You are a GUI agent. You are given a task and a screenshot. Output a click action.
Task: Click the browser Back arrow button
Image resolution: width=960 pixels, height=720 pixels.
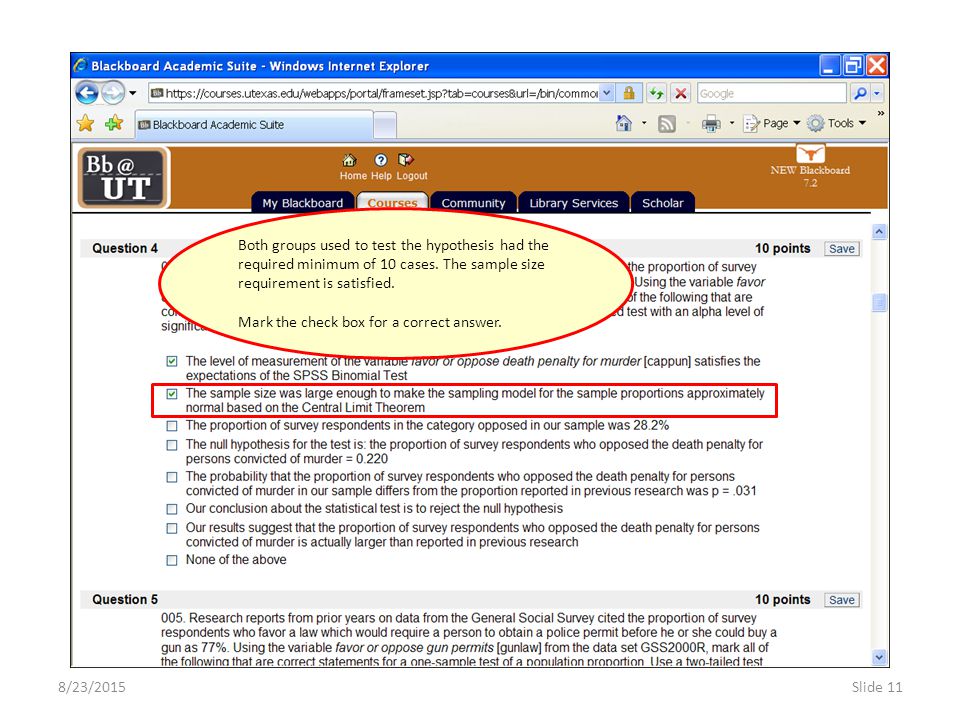pyautogui.click(x=87, y=93)
